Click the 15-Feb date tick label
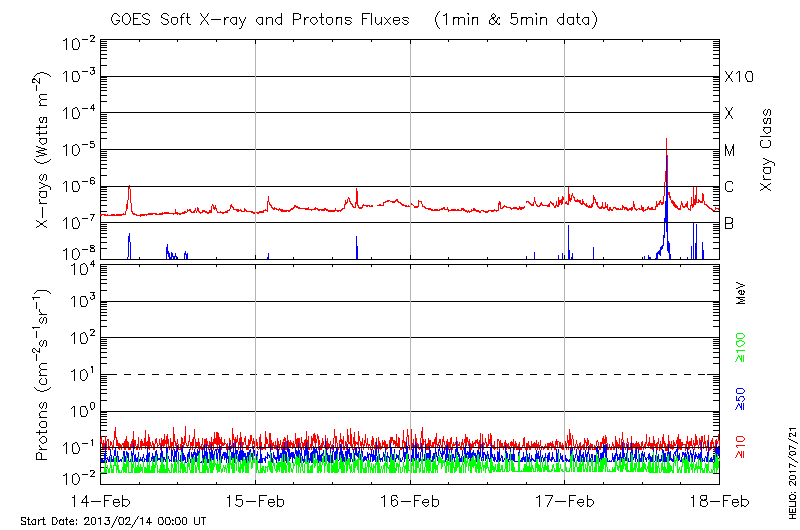 tap(255, 502)
